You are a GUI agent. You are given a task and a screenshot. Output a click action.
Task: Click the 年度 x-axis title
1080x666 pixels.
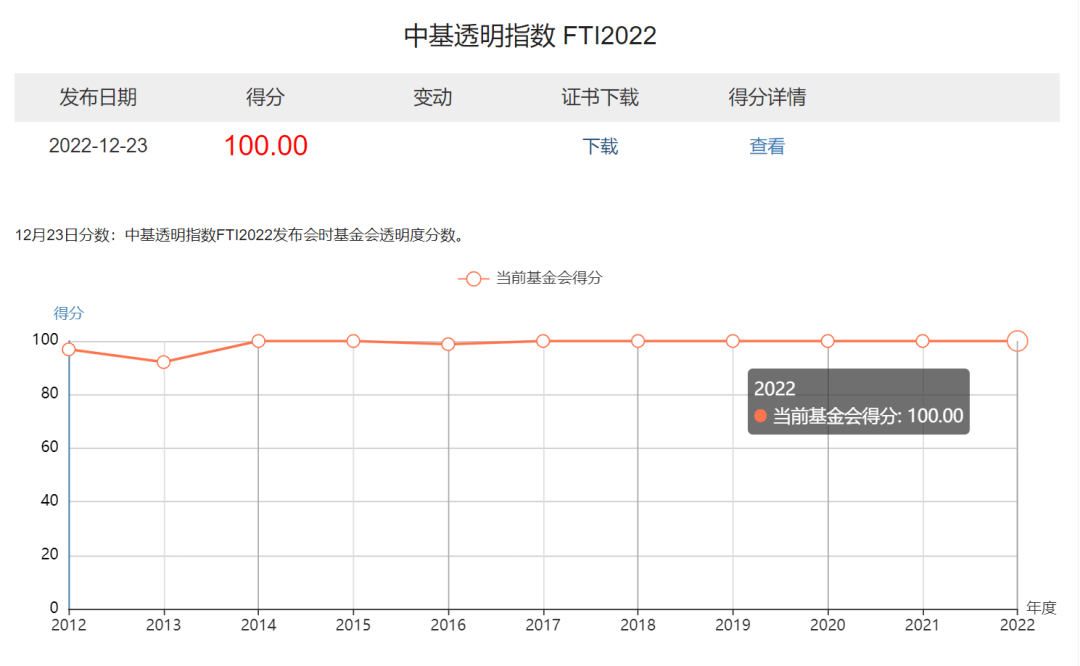(1041, 607)
